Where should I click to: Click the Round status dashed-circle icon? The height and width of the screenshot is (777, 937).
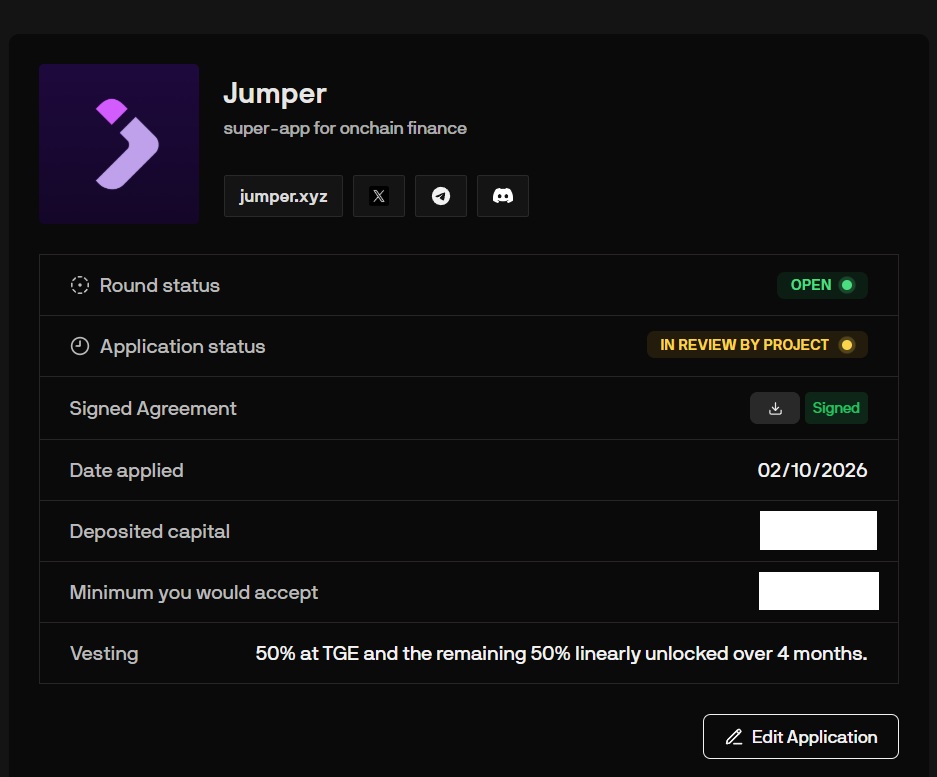tap(79, 285)
